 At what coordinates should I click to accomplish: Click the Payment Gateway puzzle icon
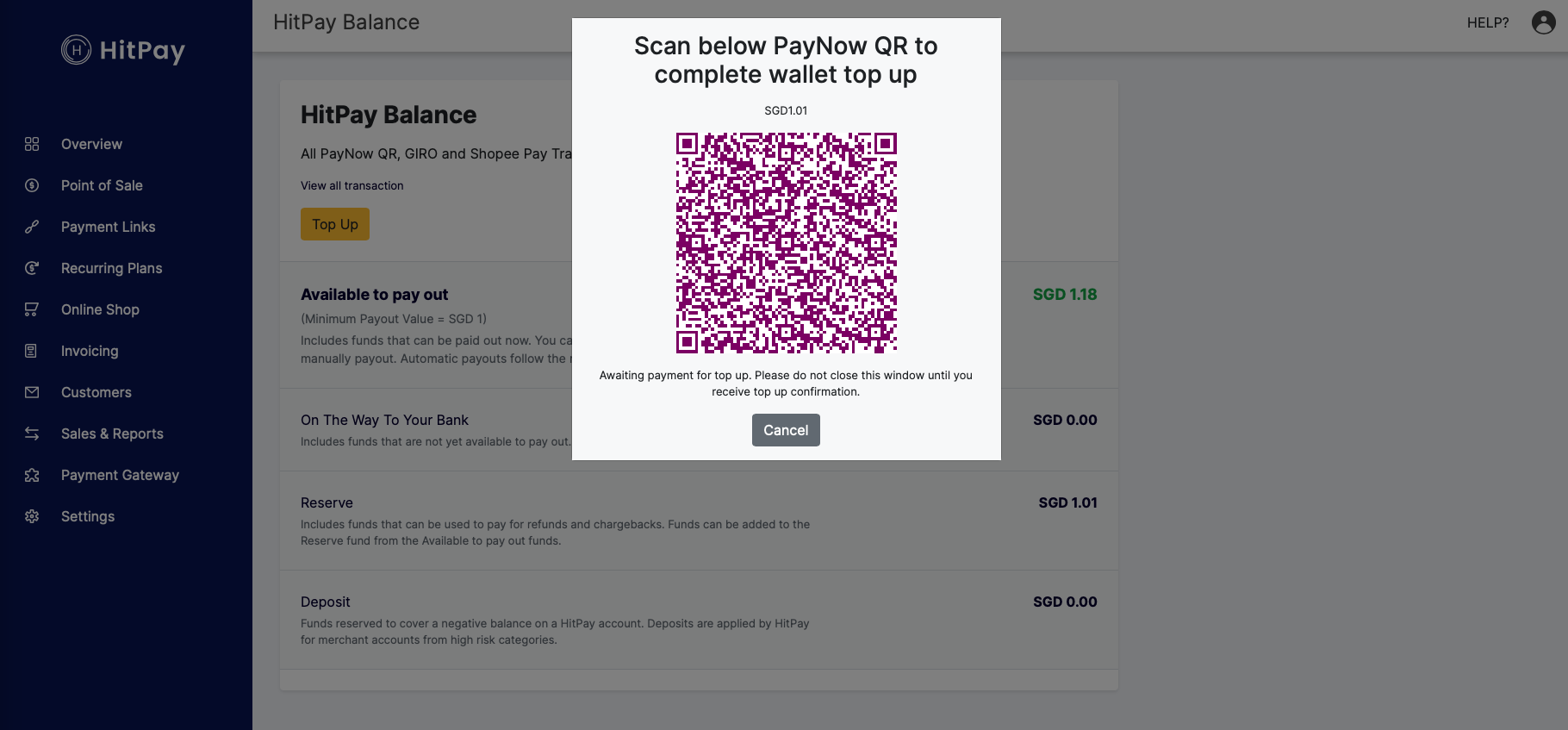coord(32,475)
